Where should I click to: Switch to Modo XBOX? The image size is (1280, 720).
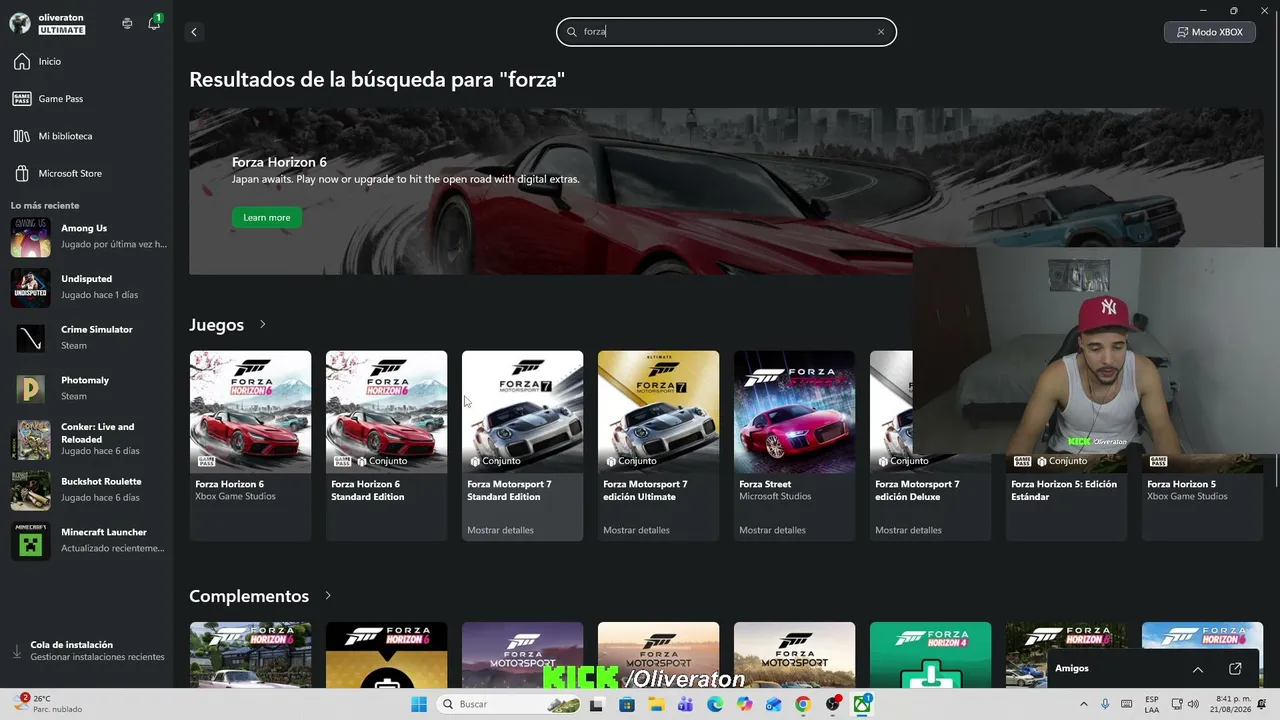tap(1210, 32)
